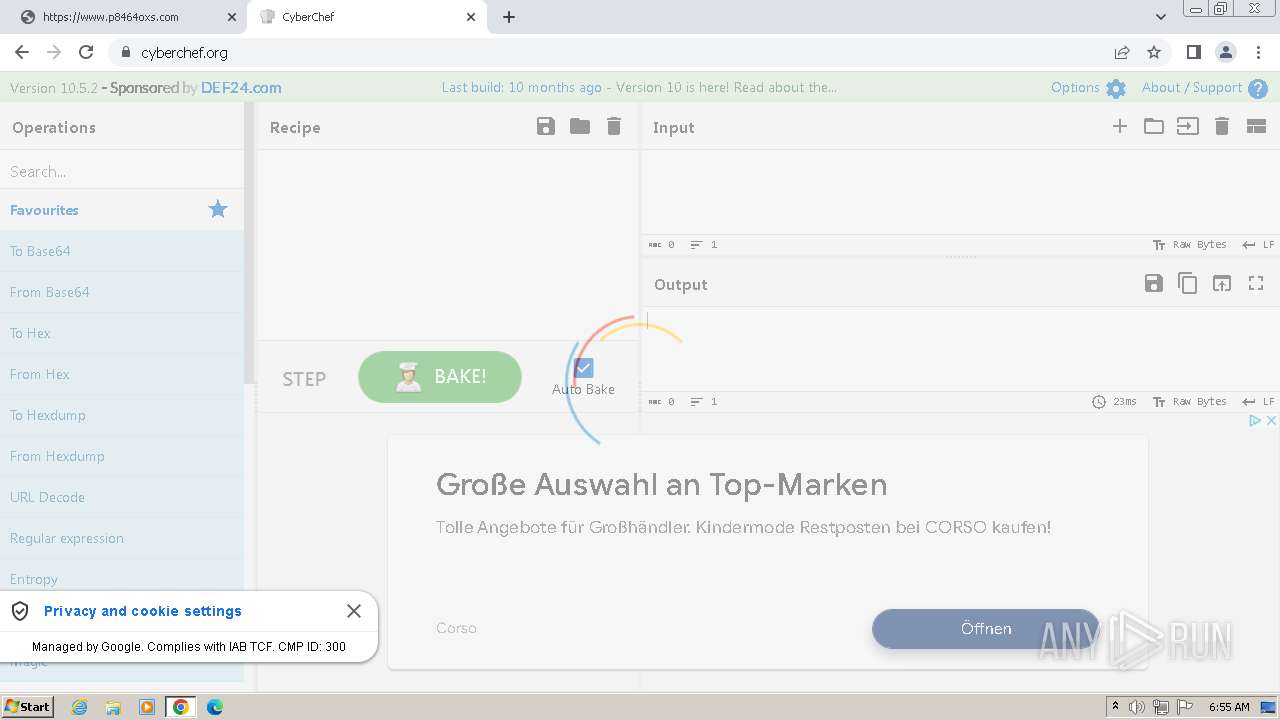Open file explorer from taskbar
This screenshot has height=720, width=1280.
(x=113, y=707)
